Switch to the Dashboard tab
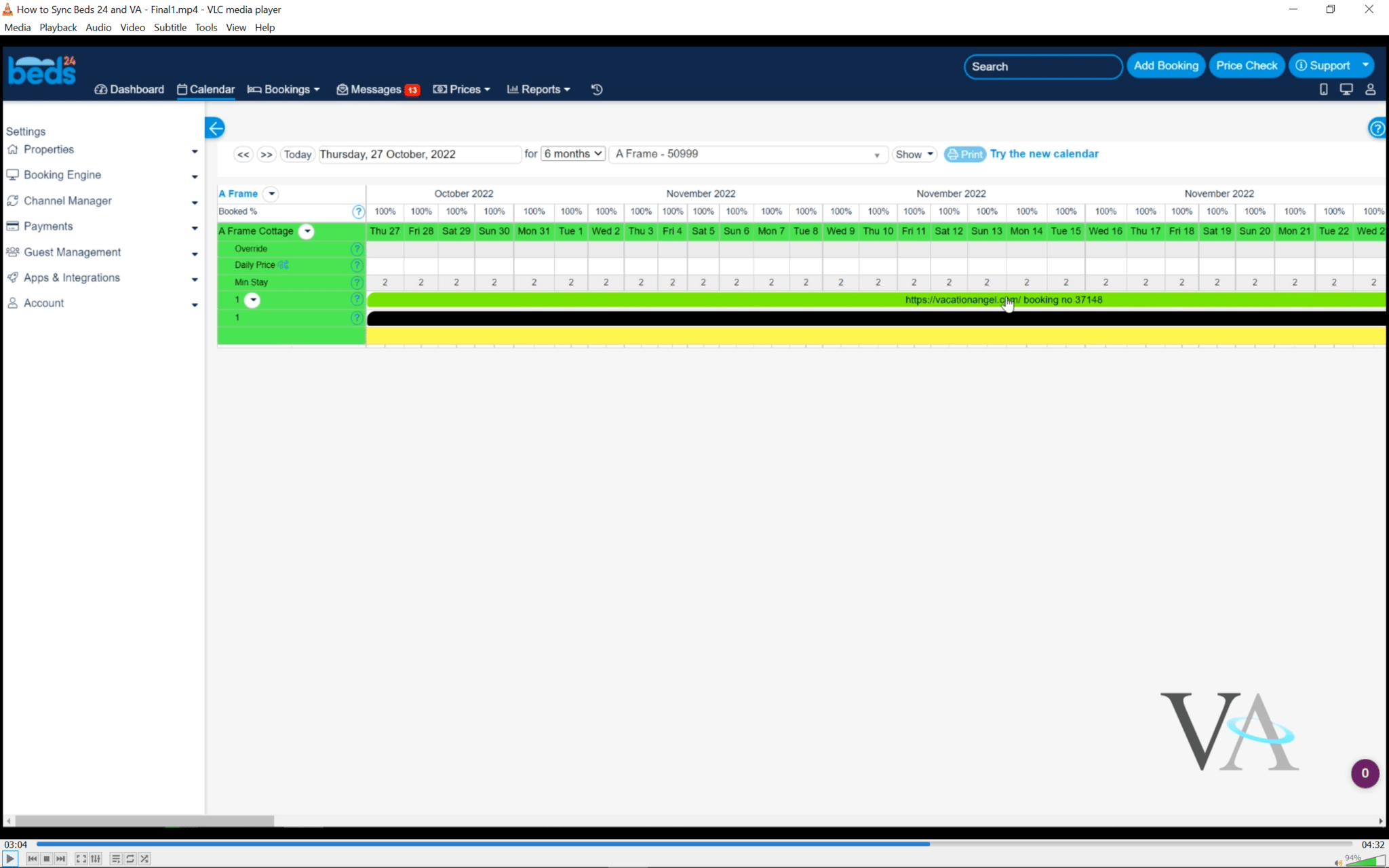 (130, 90)
